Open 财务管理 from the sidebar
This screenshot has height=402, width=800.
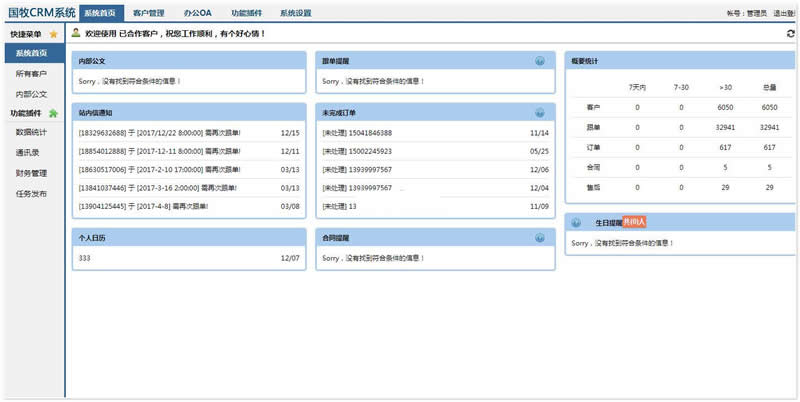(x=31, y=173)
